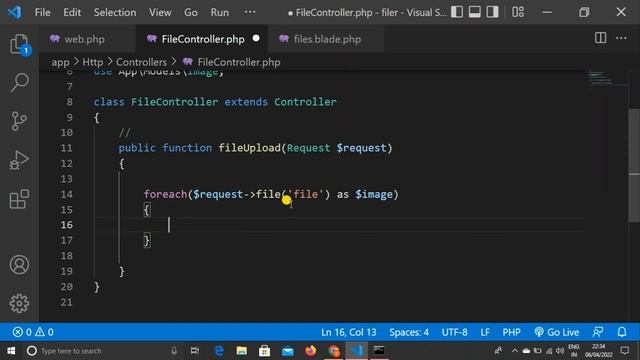Open Windows Action Center notifications

pos(625,351)
